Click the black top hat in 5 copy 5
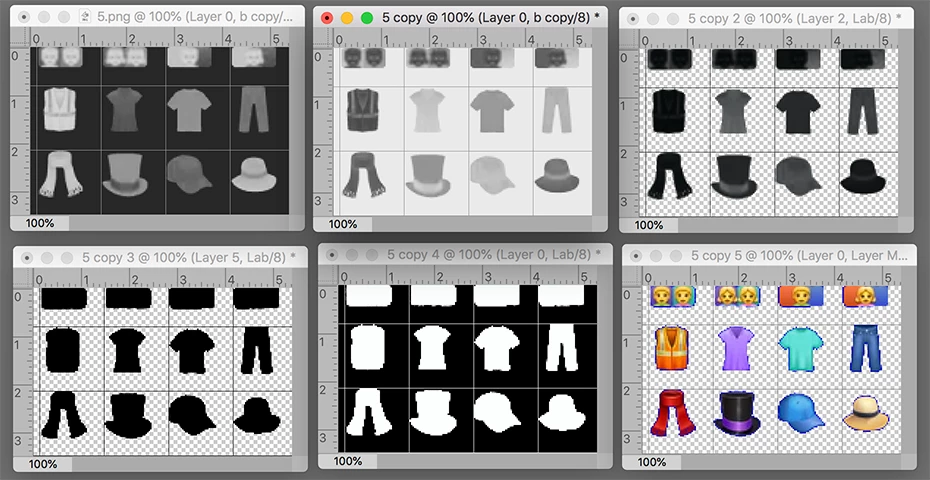The height and width of the screenshot is (480, 930). point(737,414)
